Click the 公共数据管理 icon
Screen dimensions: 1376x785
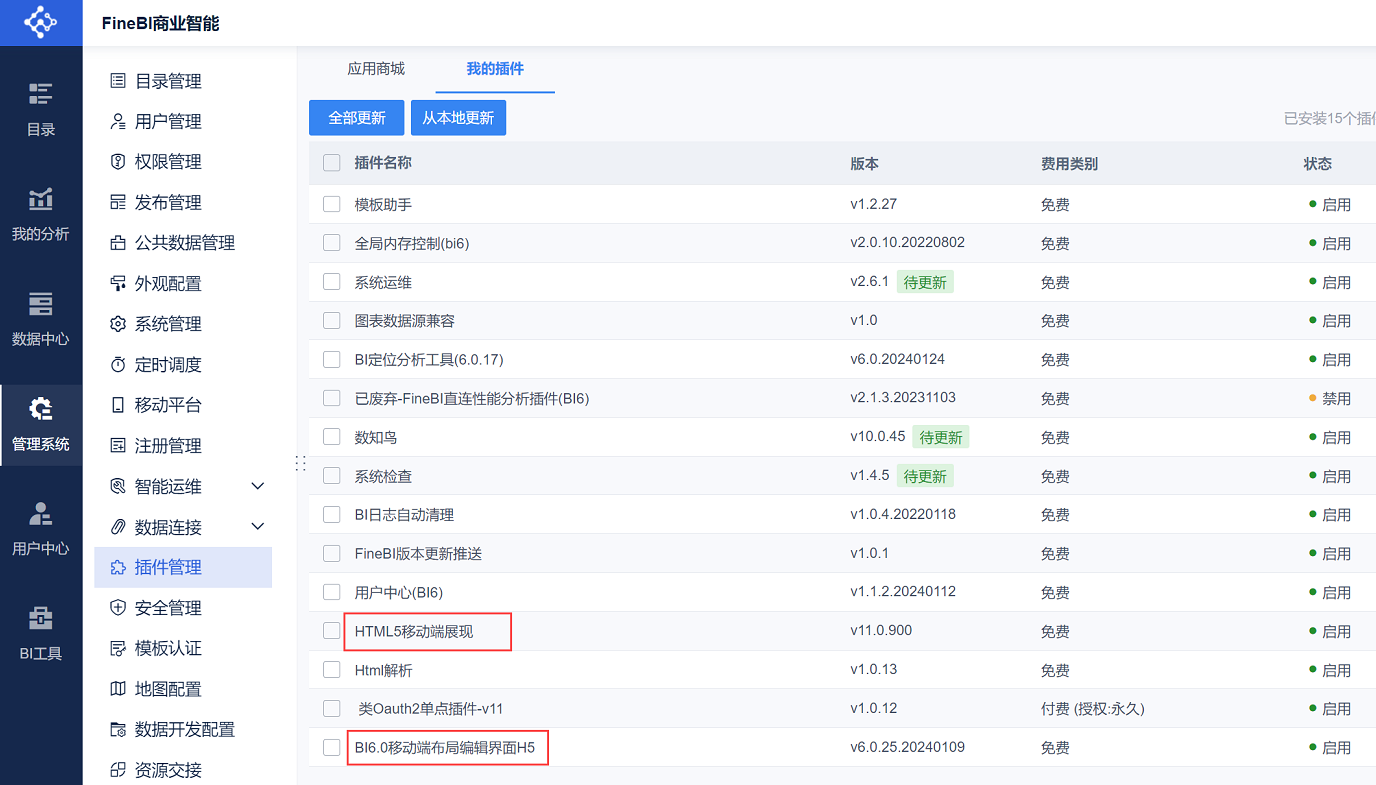(x=118, y=243)
